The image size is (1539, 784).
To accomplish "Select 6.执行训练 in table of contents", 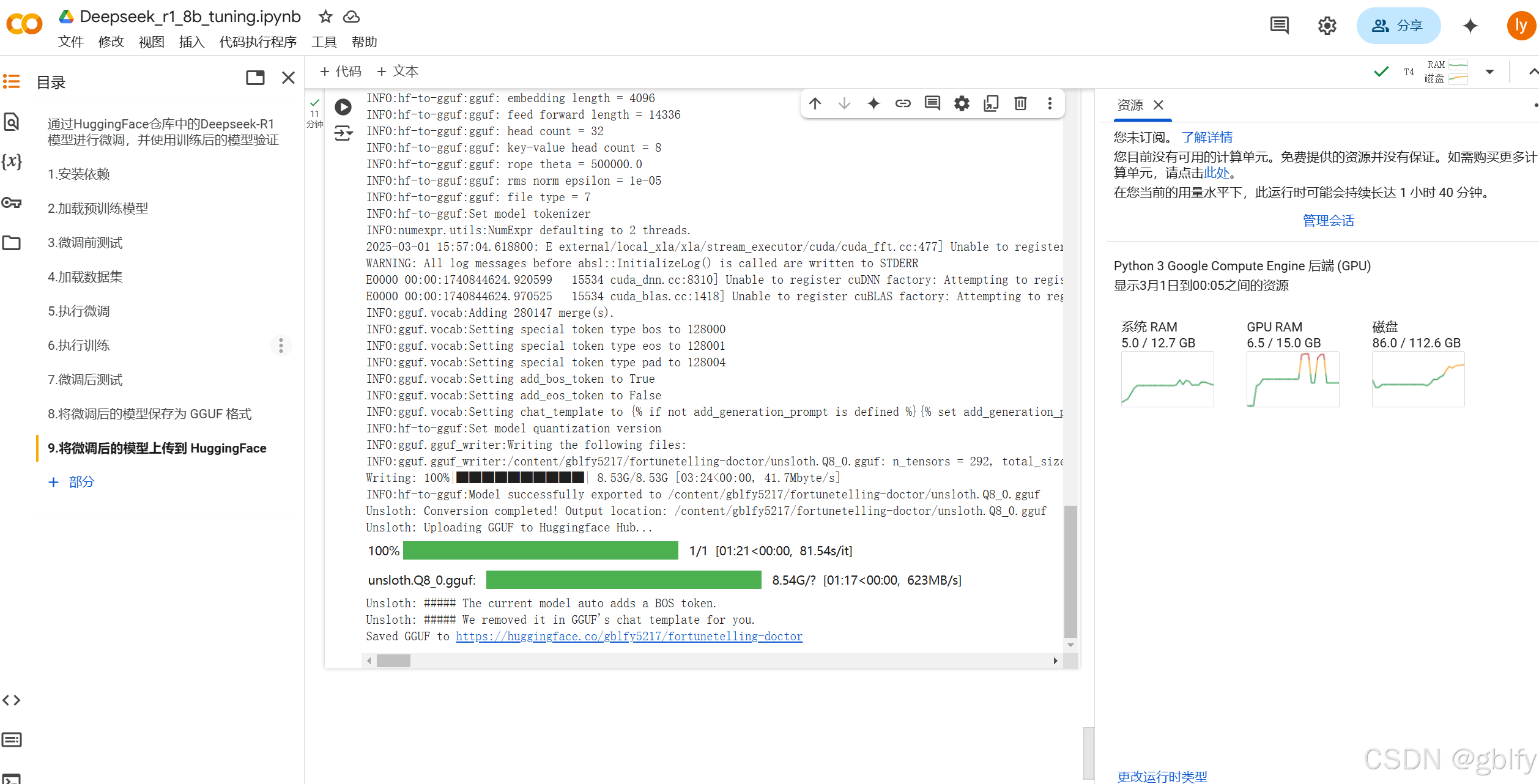I will [79, 346].
